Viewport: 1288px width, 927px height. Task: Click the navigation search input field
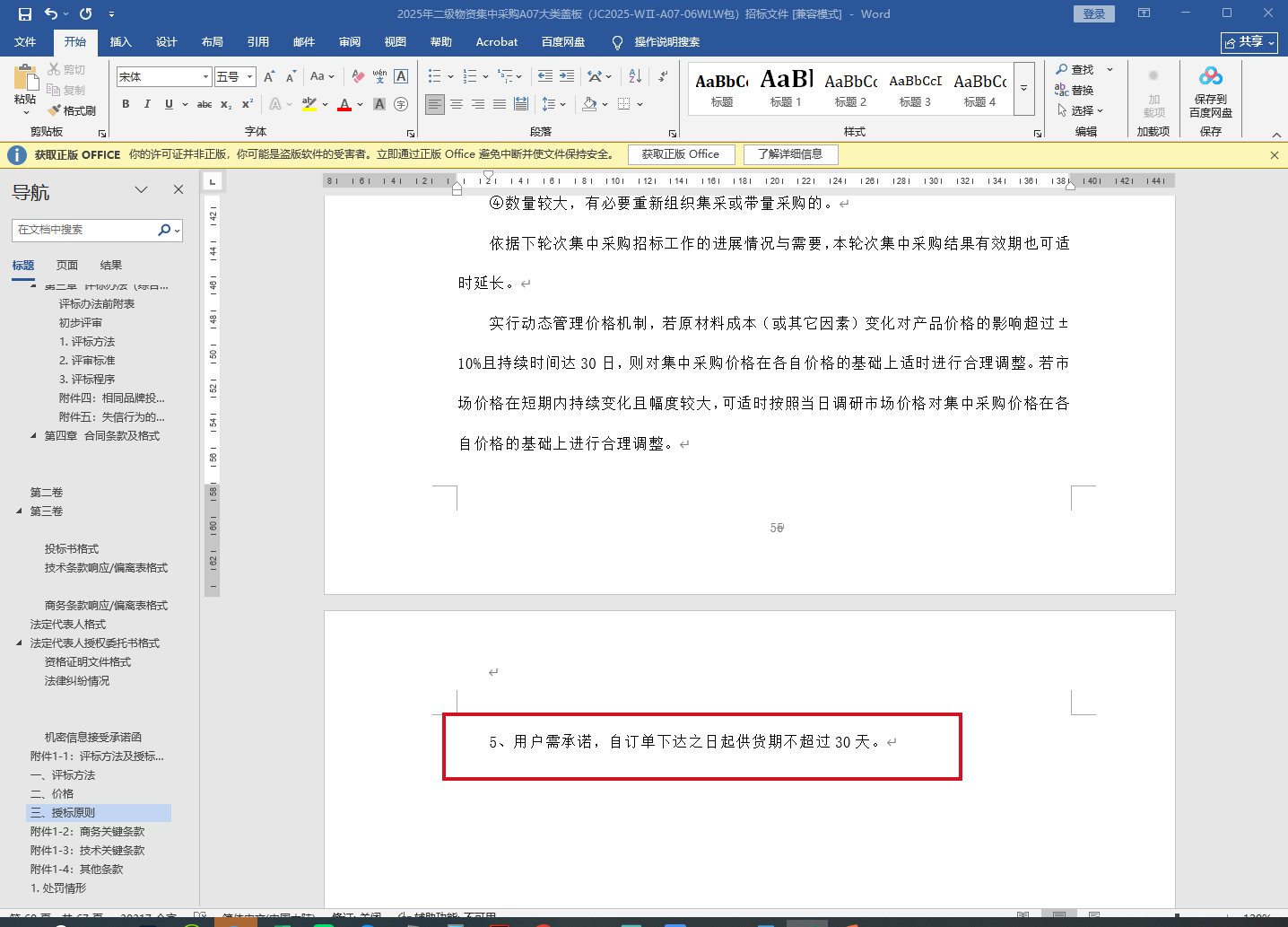tap(85, 231)
